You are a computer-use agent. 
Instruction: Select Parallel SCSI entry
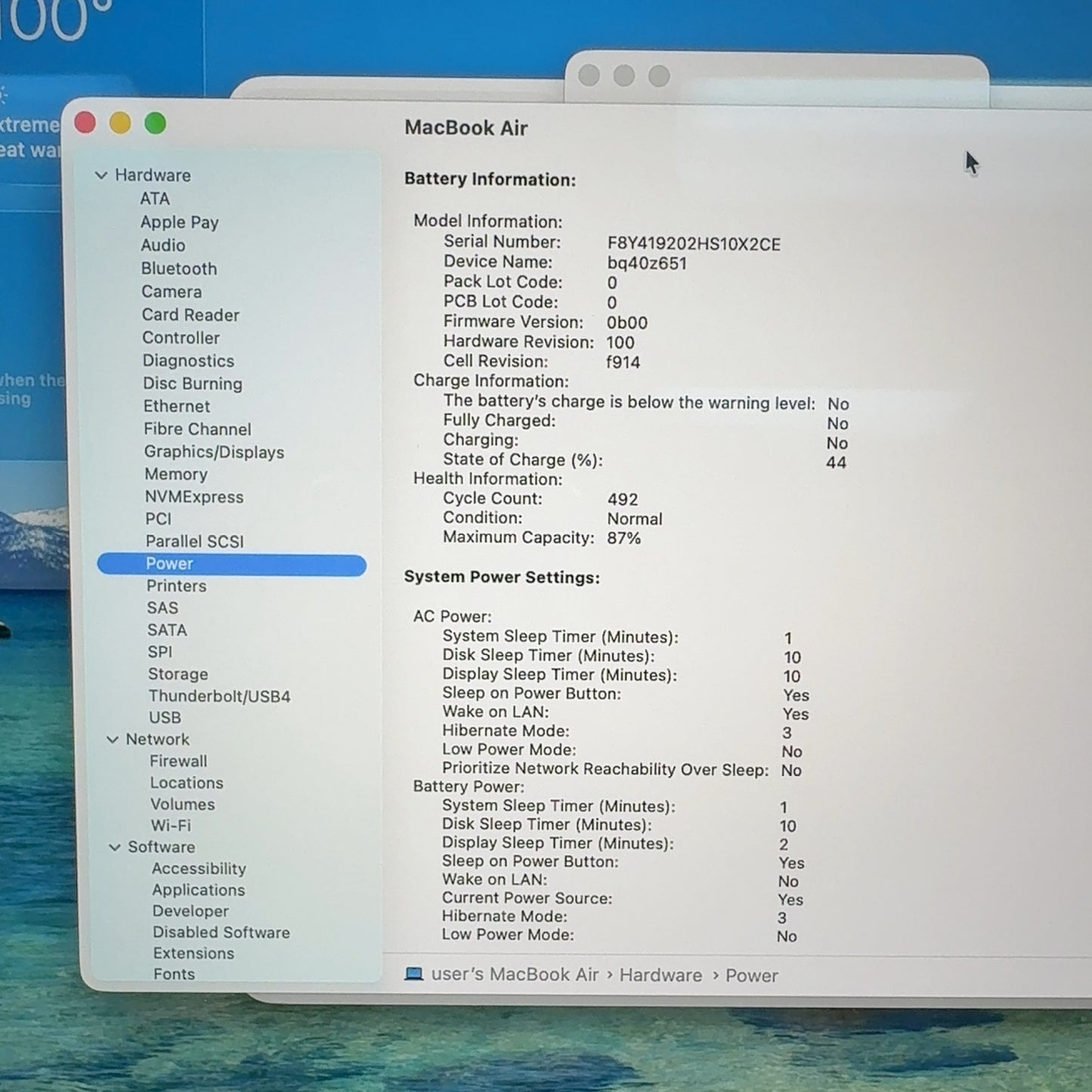pyautogui.click(x=195, y=542)
